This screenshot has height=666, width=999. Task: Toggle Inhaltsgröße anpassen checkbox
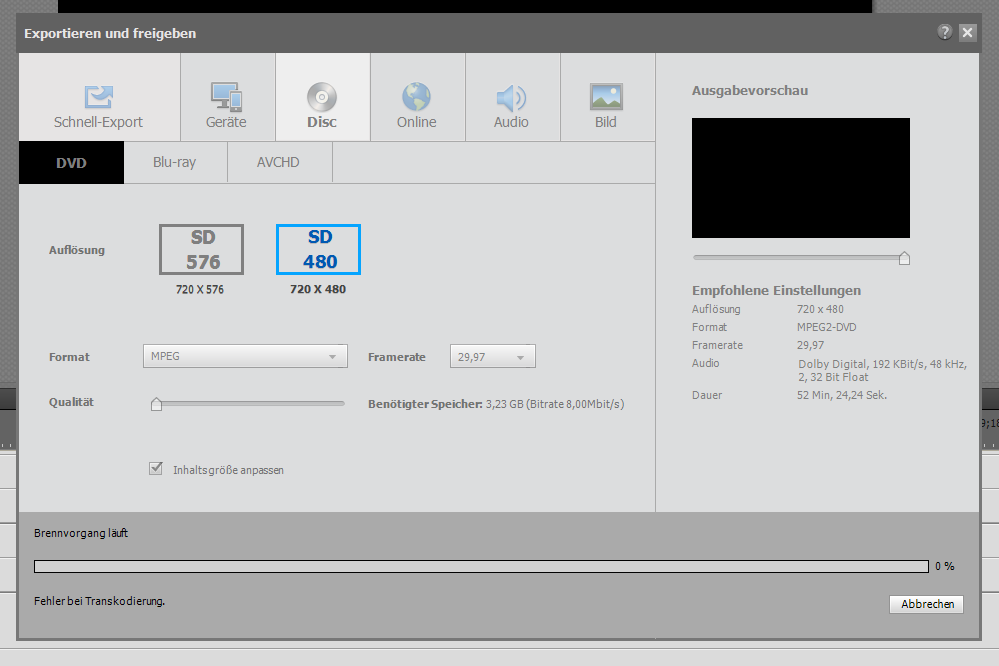[x=155, y=468]
